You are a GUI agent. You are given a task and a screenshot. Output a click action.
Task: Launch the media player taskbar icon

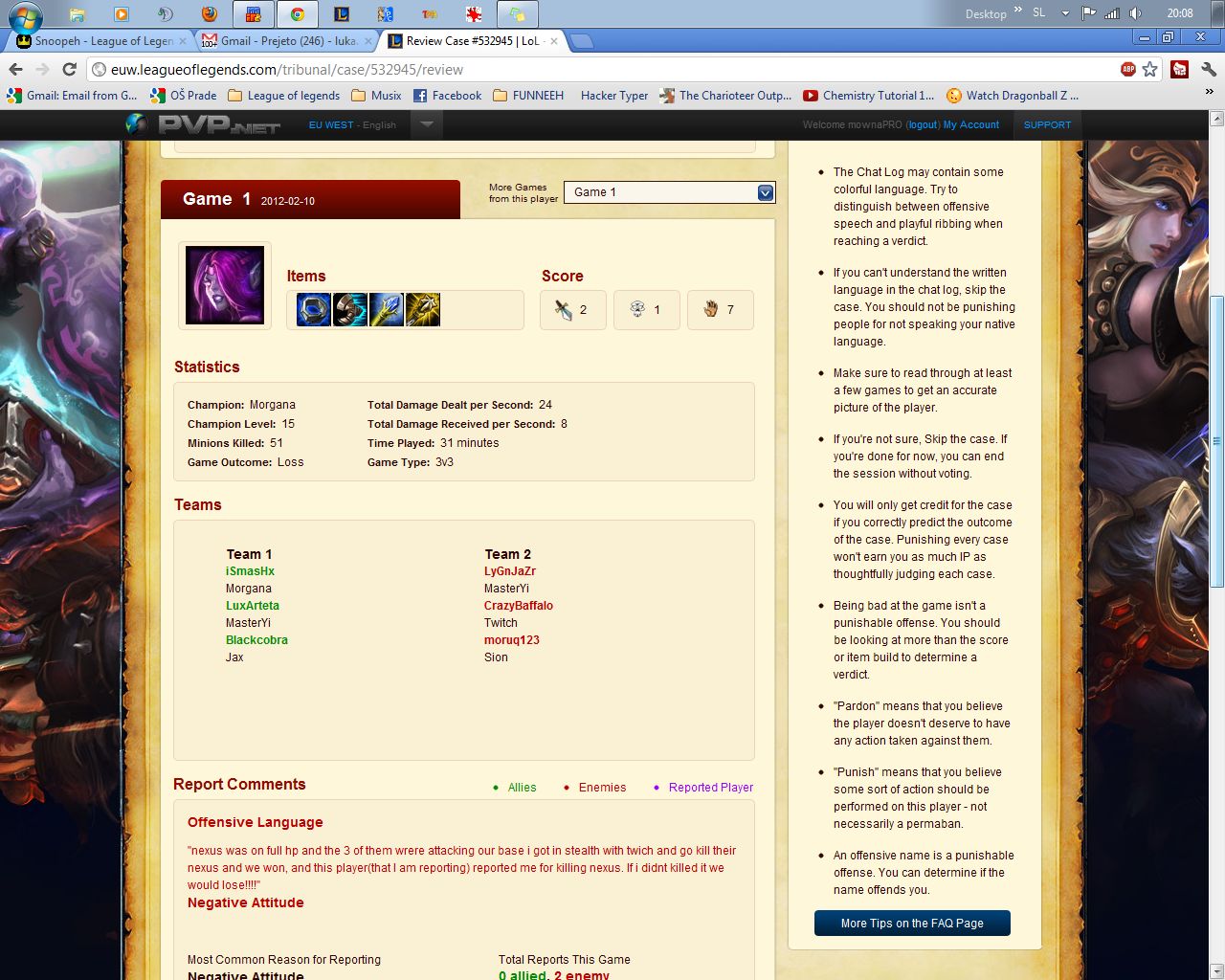click(121, 14)
